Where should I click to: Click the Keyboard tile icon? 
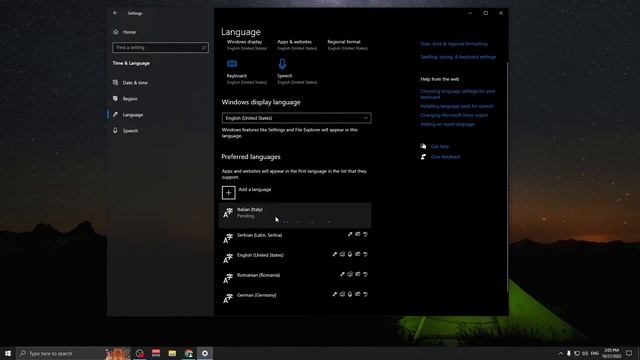coord(232,64)
